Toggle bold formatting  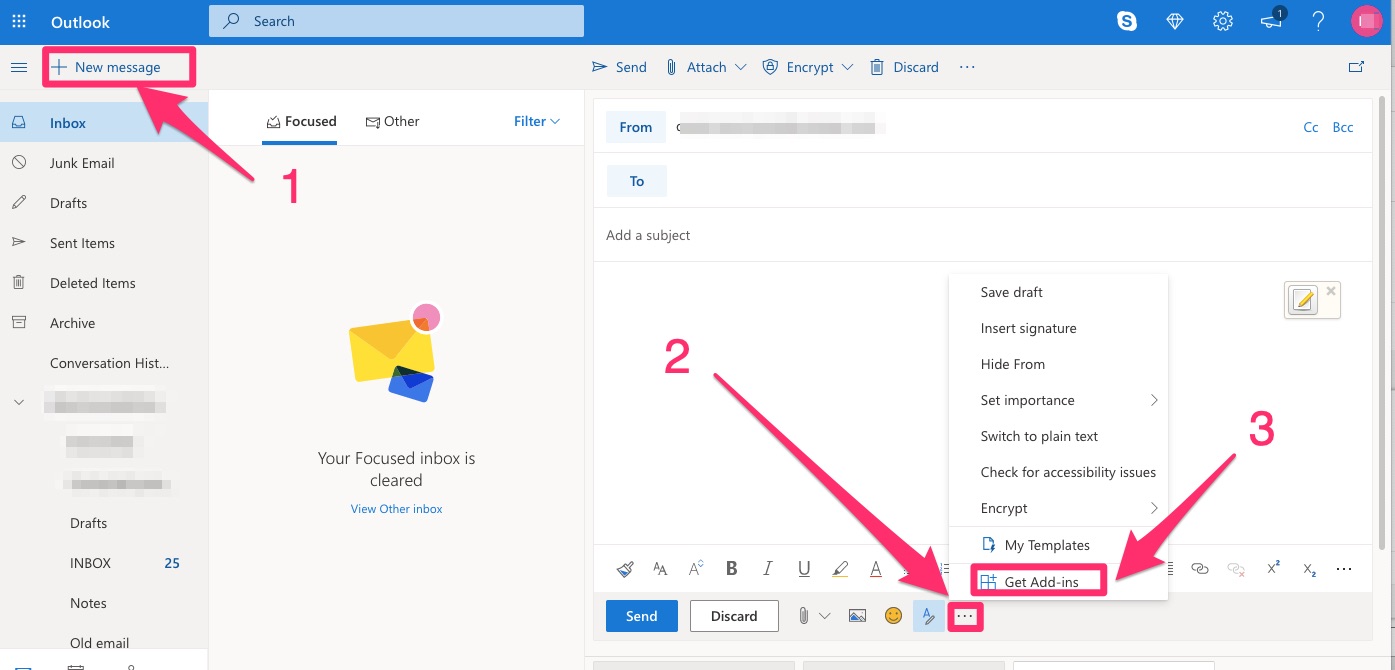coord(732,569)
